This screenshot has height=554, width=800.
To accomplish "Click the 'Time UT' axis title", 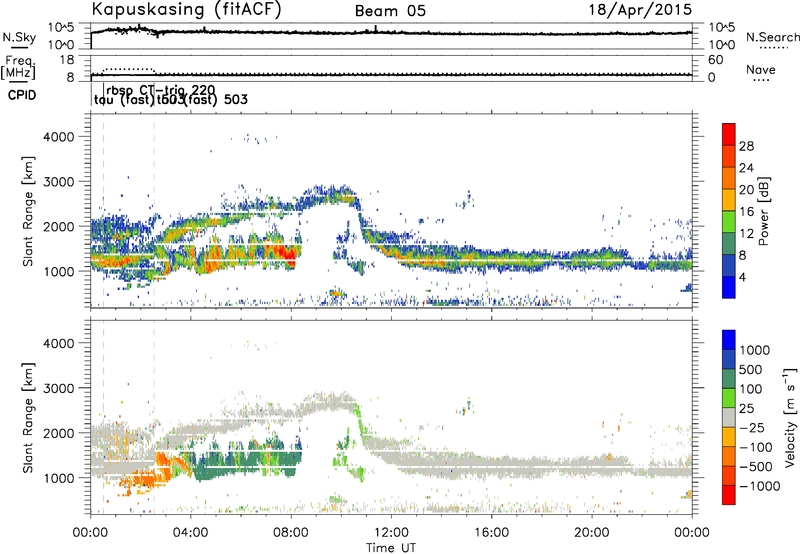I will tap(391, 548).
